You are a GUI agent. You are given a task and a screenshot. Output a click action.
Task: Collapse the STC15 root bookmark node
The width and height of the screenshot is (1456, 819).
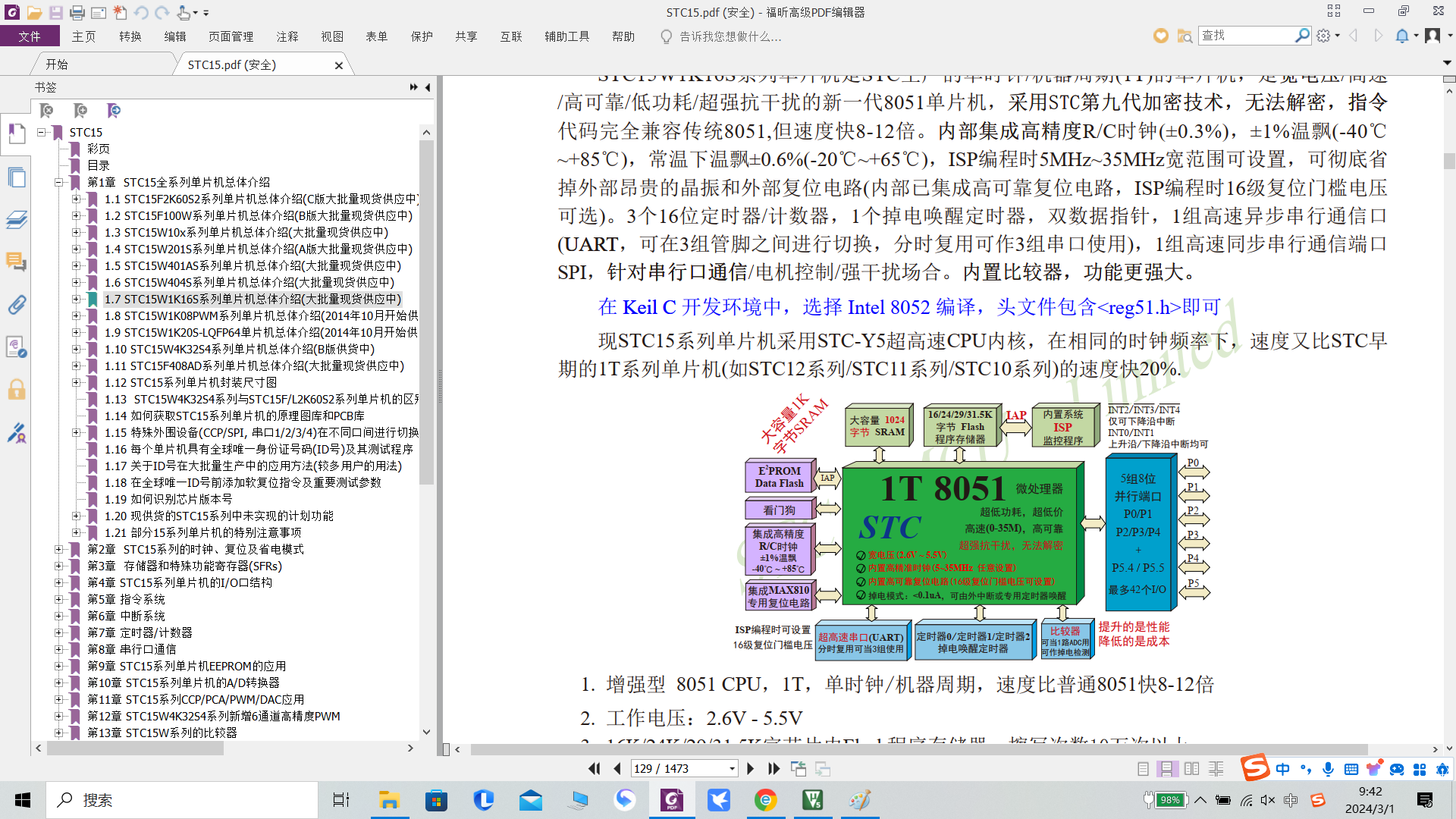click(x=42, y=132)
